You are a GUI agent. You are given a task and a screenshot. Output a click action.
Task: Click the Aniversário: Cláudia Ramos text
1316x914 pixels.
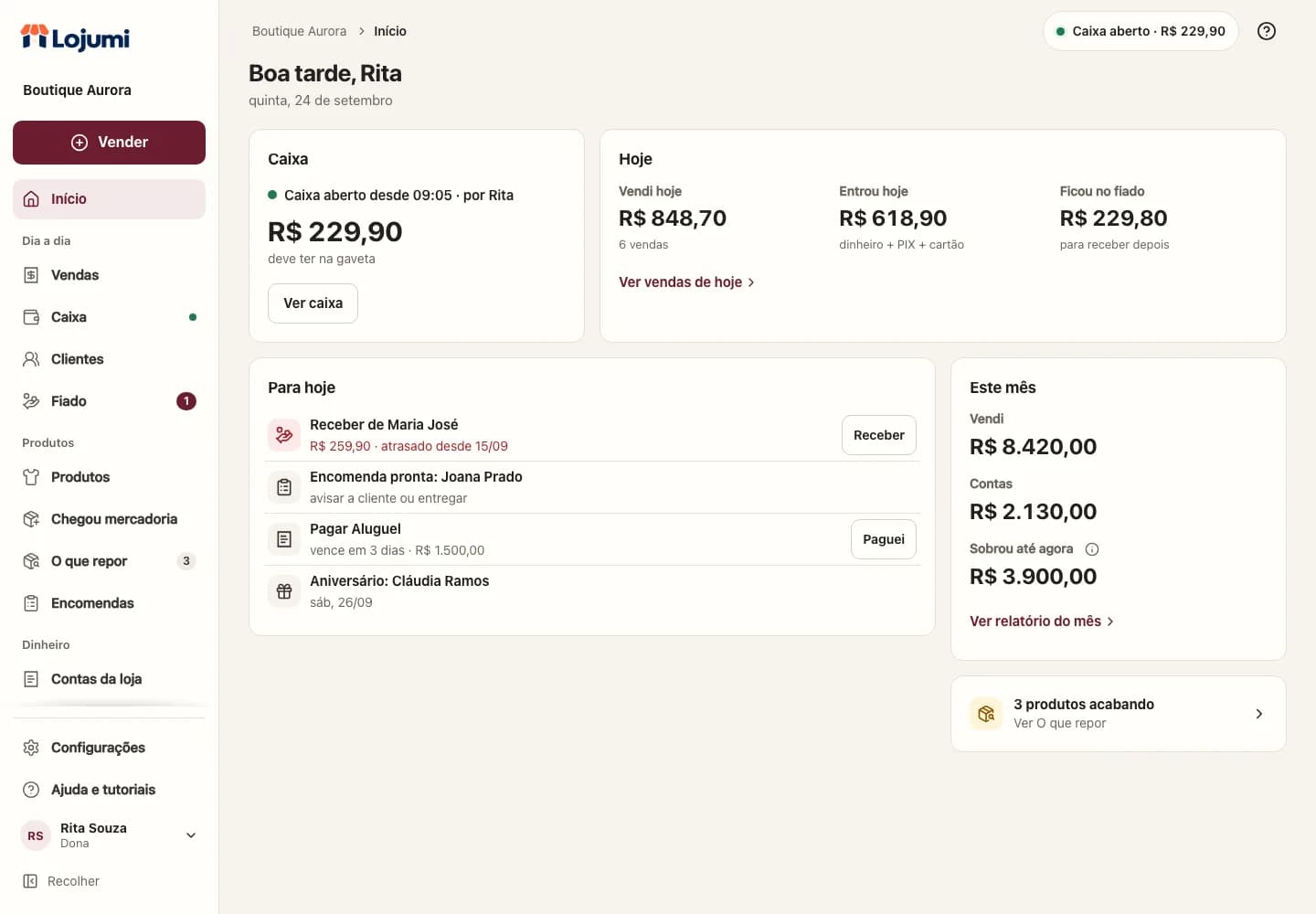click(399, 581)
